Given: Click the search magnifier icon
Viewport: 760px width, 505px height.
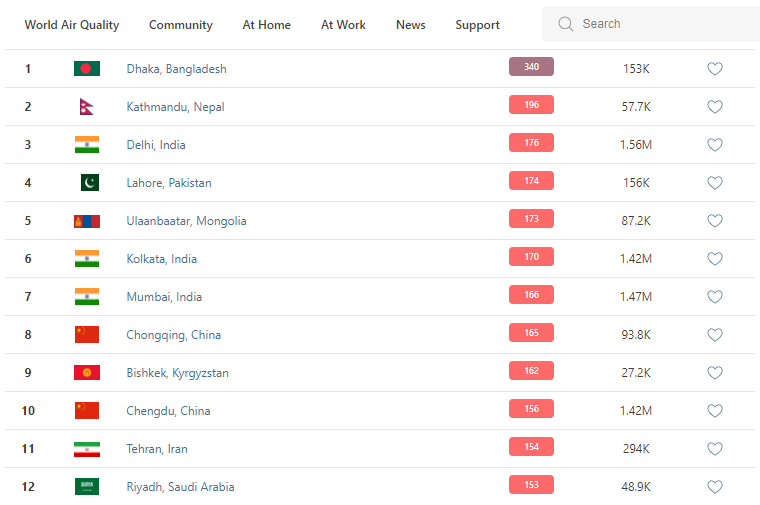Looking at the screenshot, I should (x=566, y=24).
